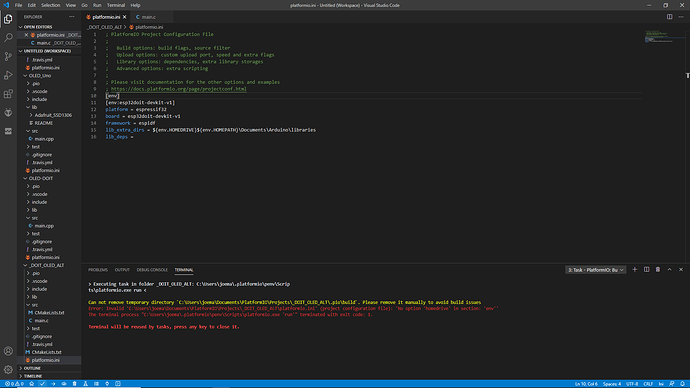The width and height of the screenshot is (690, 388).
Task: Split the editor right
Action: click(x=669, y=17)
